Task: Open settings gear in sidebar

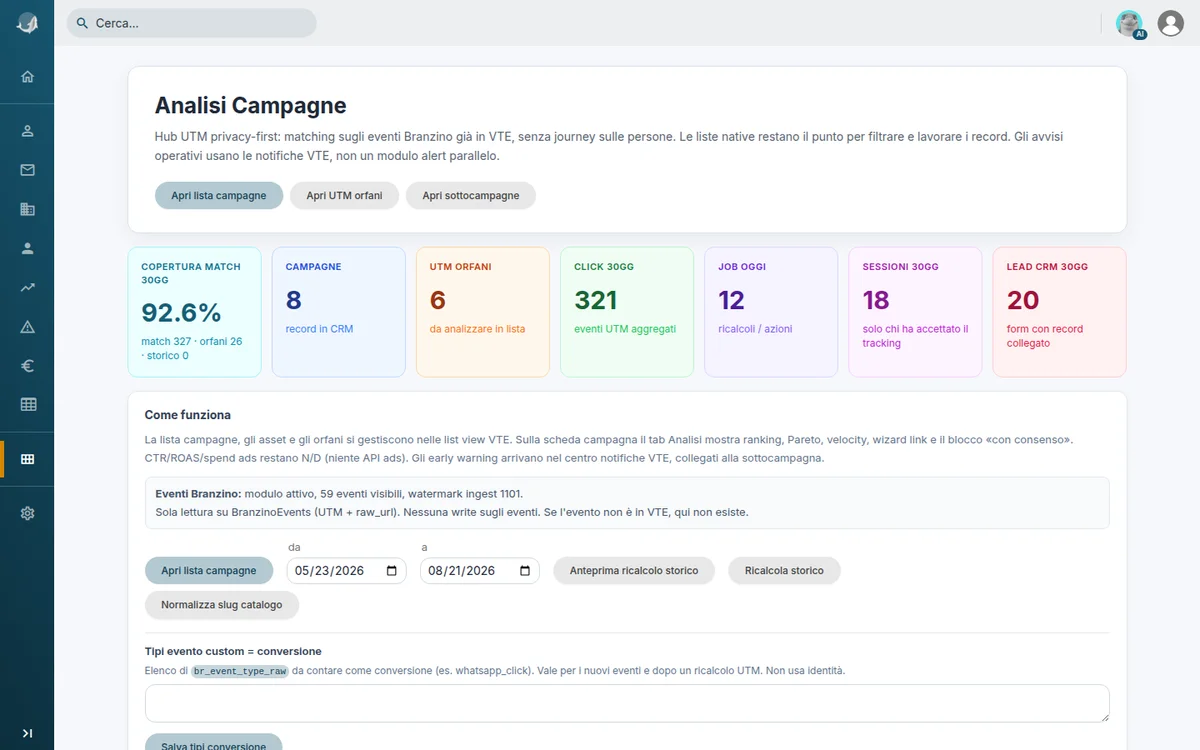Action: pos(27,513)
